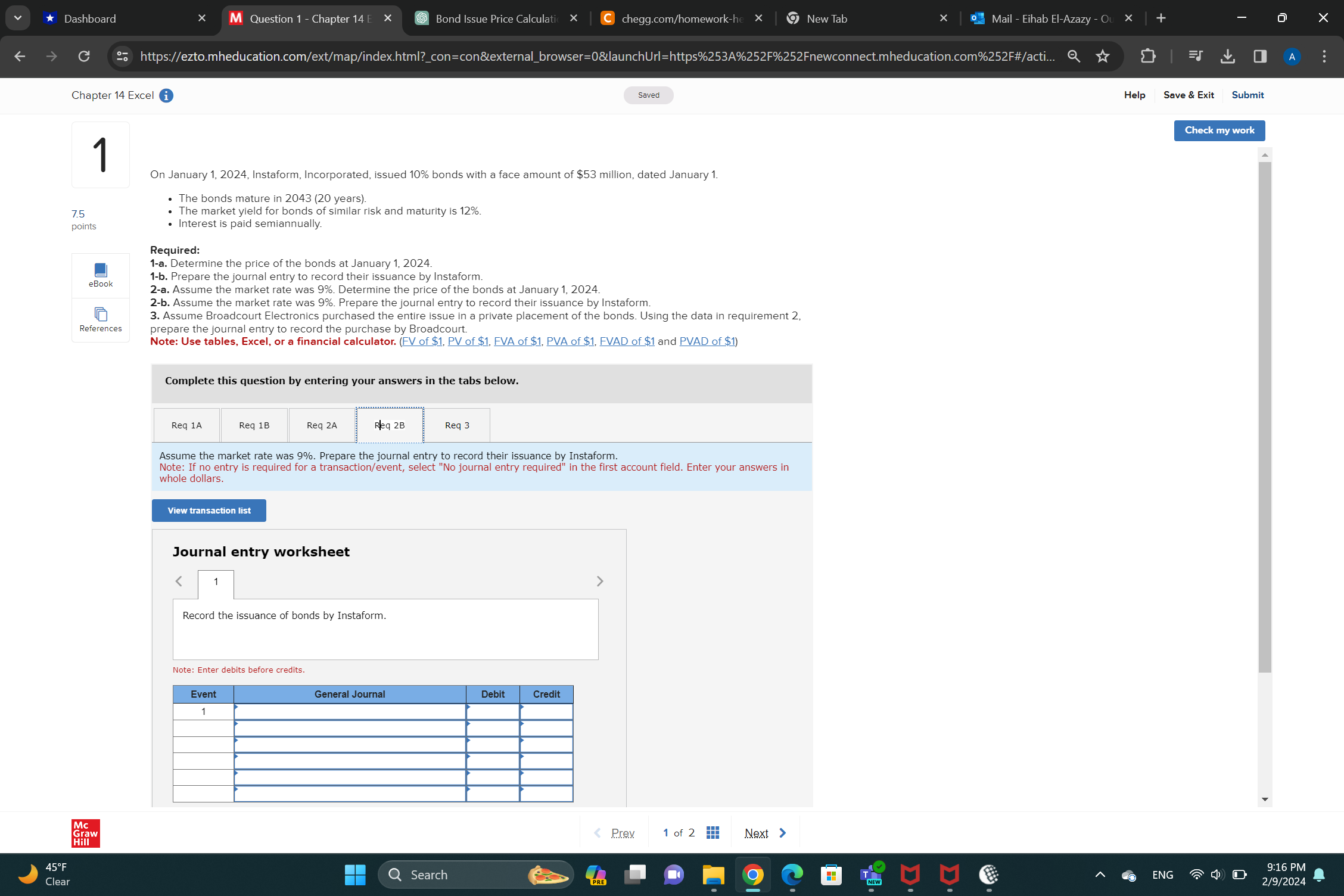Click the profile avatar in the browser toolbar
1344x896 pixels.
click(x=1292, y=56)
